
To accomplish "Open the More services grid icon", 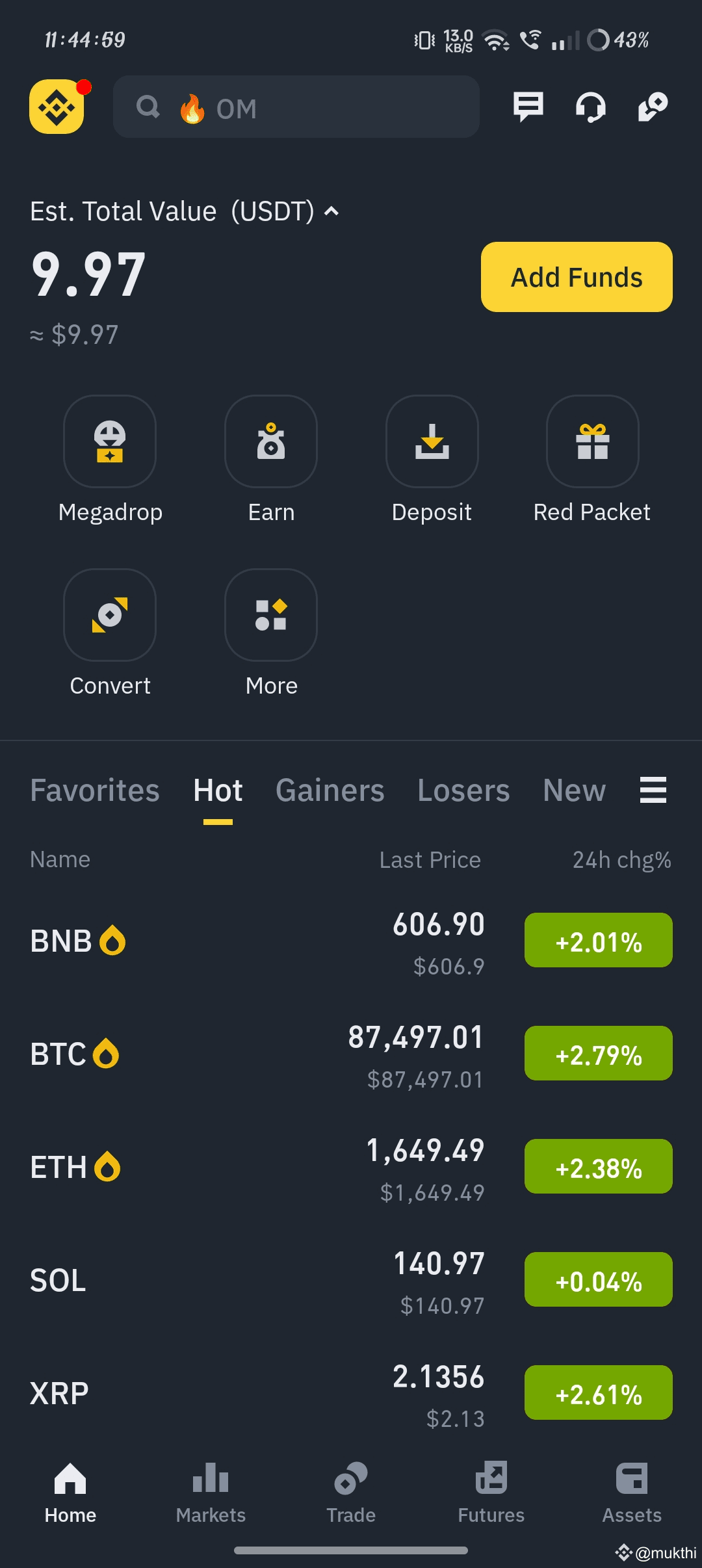I will 271,615.
